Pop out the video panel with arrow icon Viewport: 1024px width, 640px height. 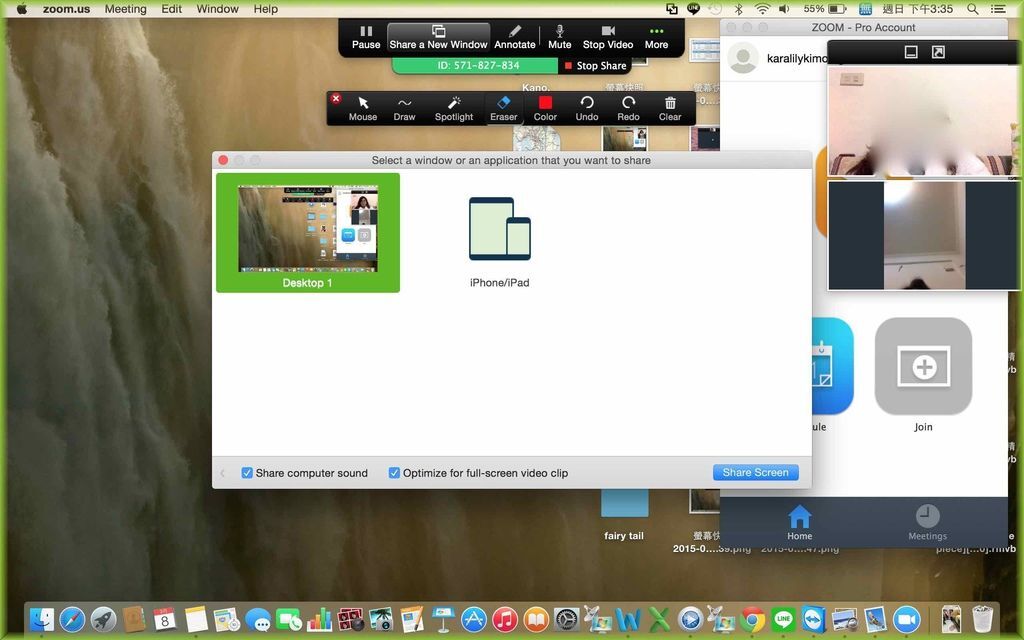click(938, 52)
